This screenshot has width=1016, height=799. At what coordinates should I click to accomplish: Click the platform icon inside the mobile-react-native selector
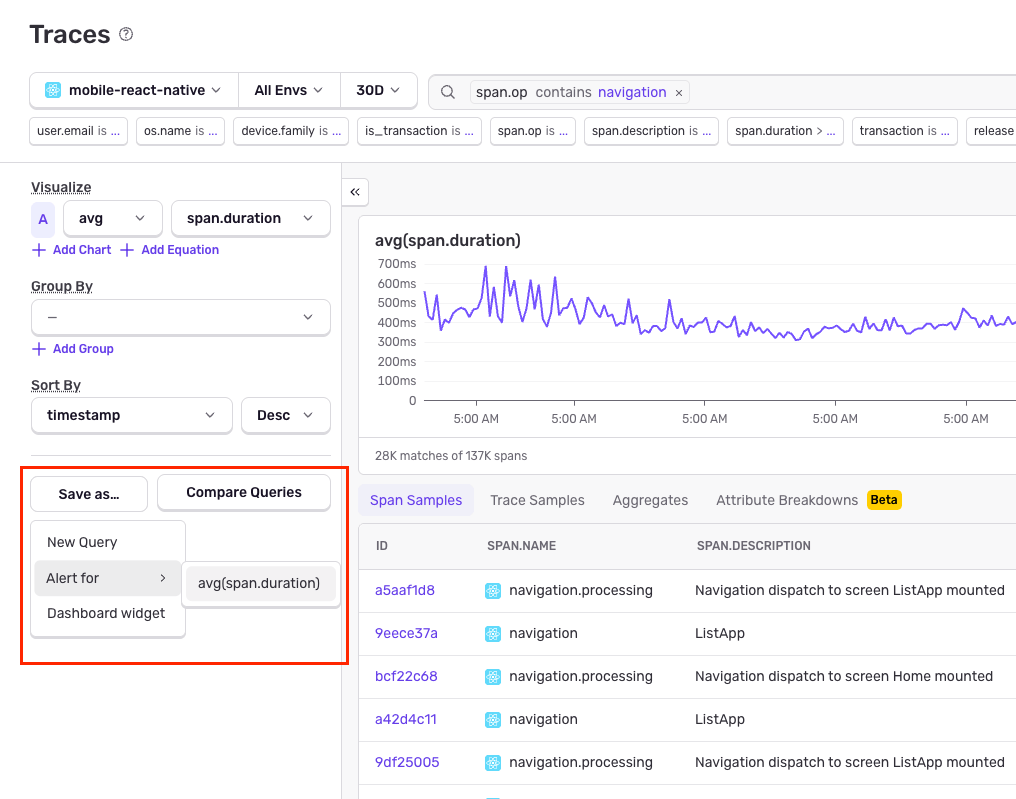click(53, 90)
